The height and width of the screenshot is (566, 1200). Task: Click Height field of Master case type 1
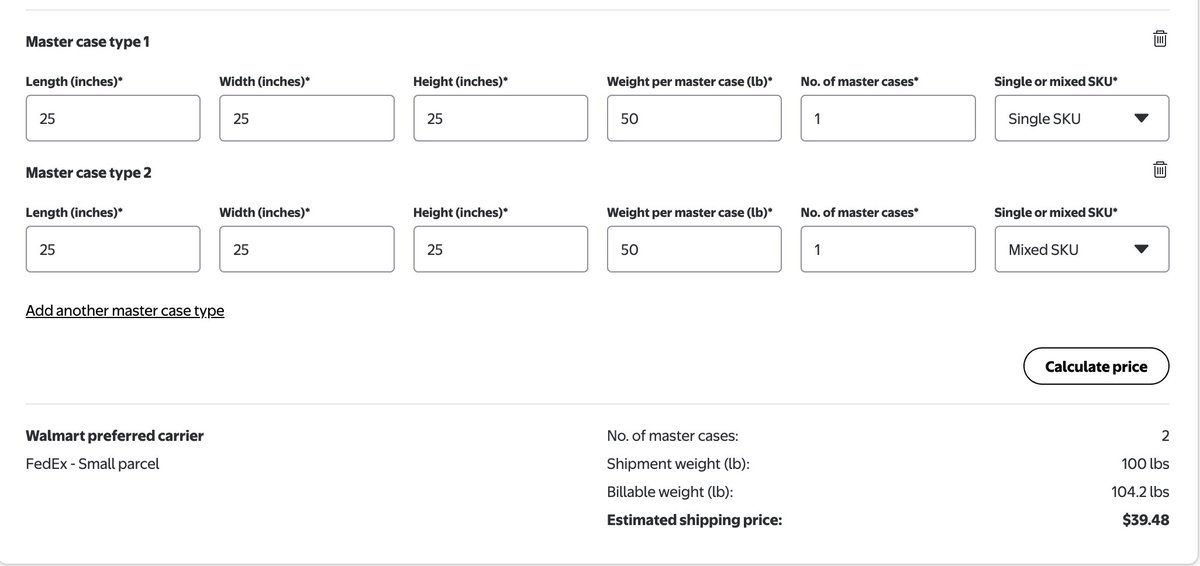coord(500,118)
